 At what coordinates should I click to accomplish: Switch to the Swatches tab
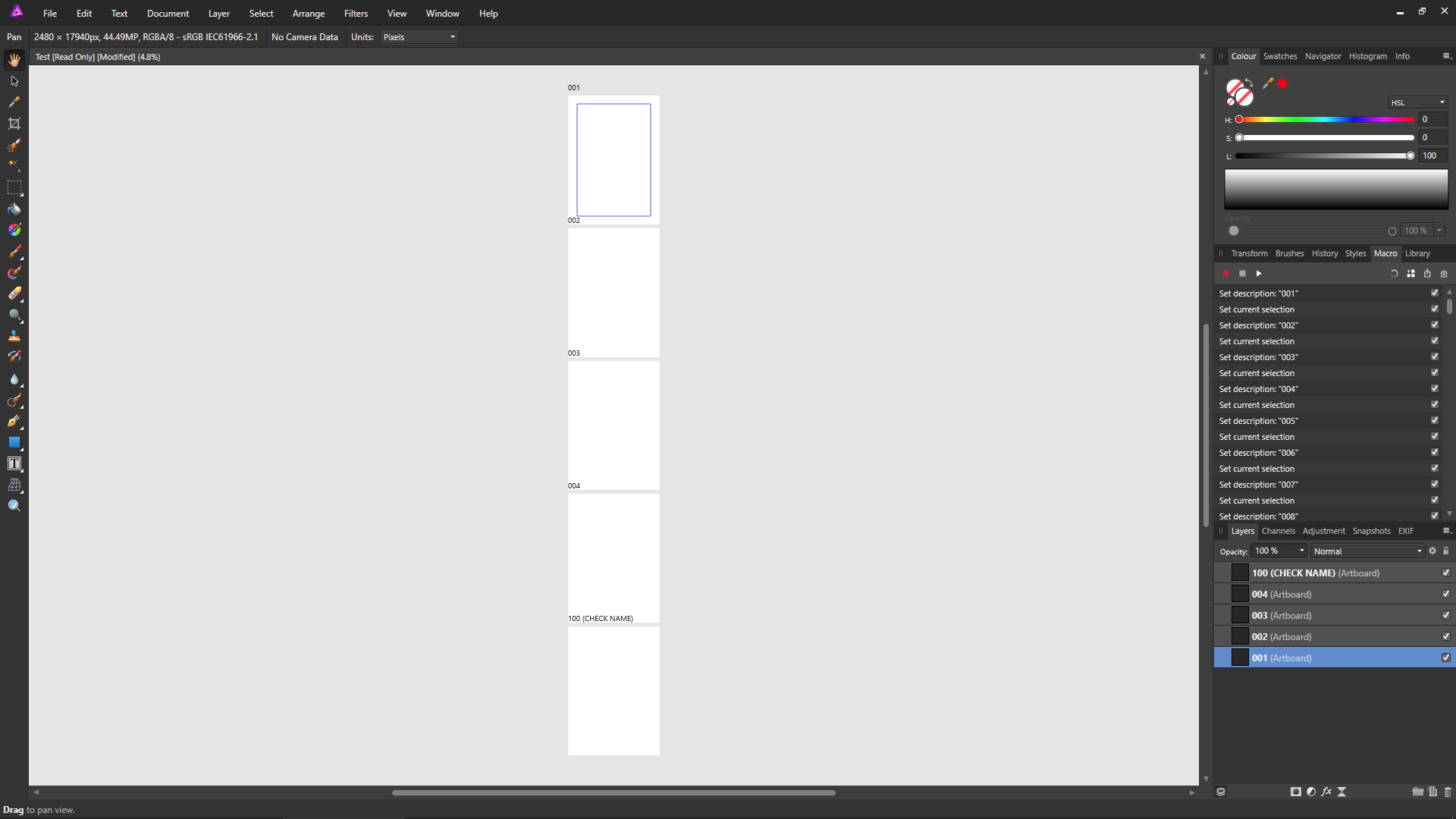(1280, 56)
